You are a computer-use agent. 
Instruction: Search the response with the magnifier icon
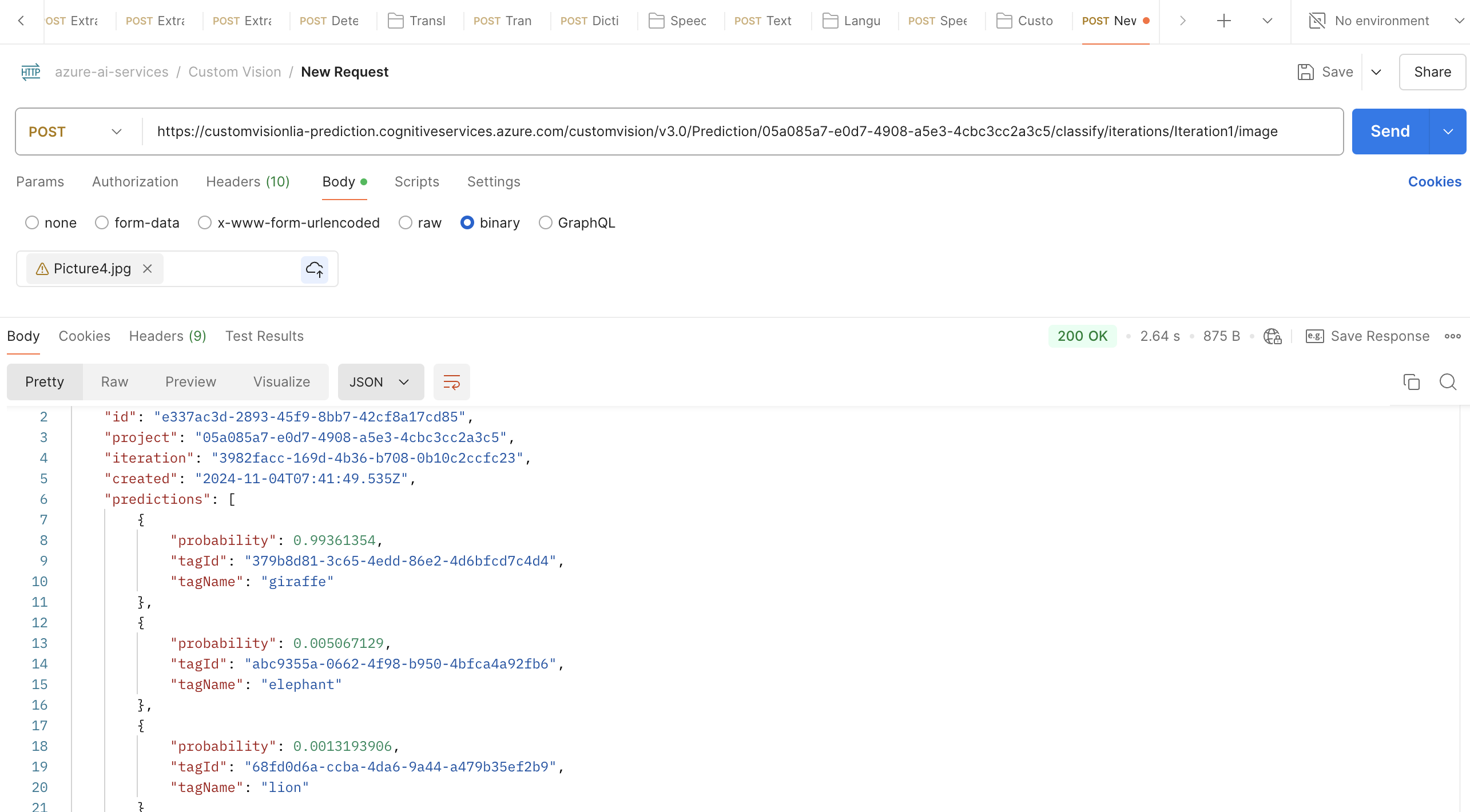click(x=1448, y=382)
